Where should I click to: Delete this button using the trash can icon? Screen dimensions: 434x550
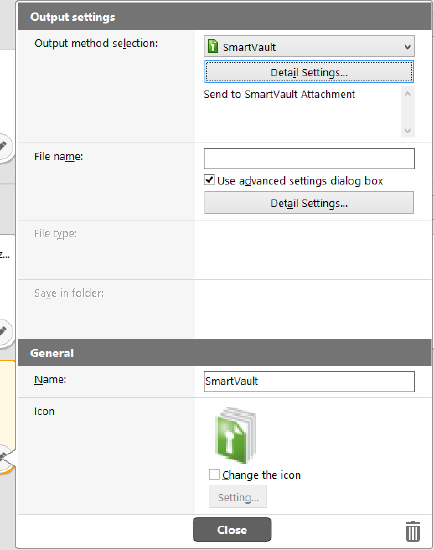point(413,531)
